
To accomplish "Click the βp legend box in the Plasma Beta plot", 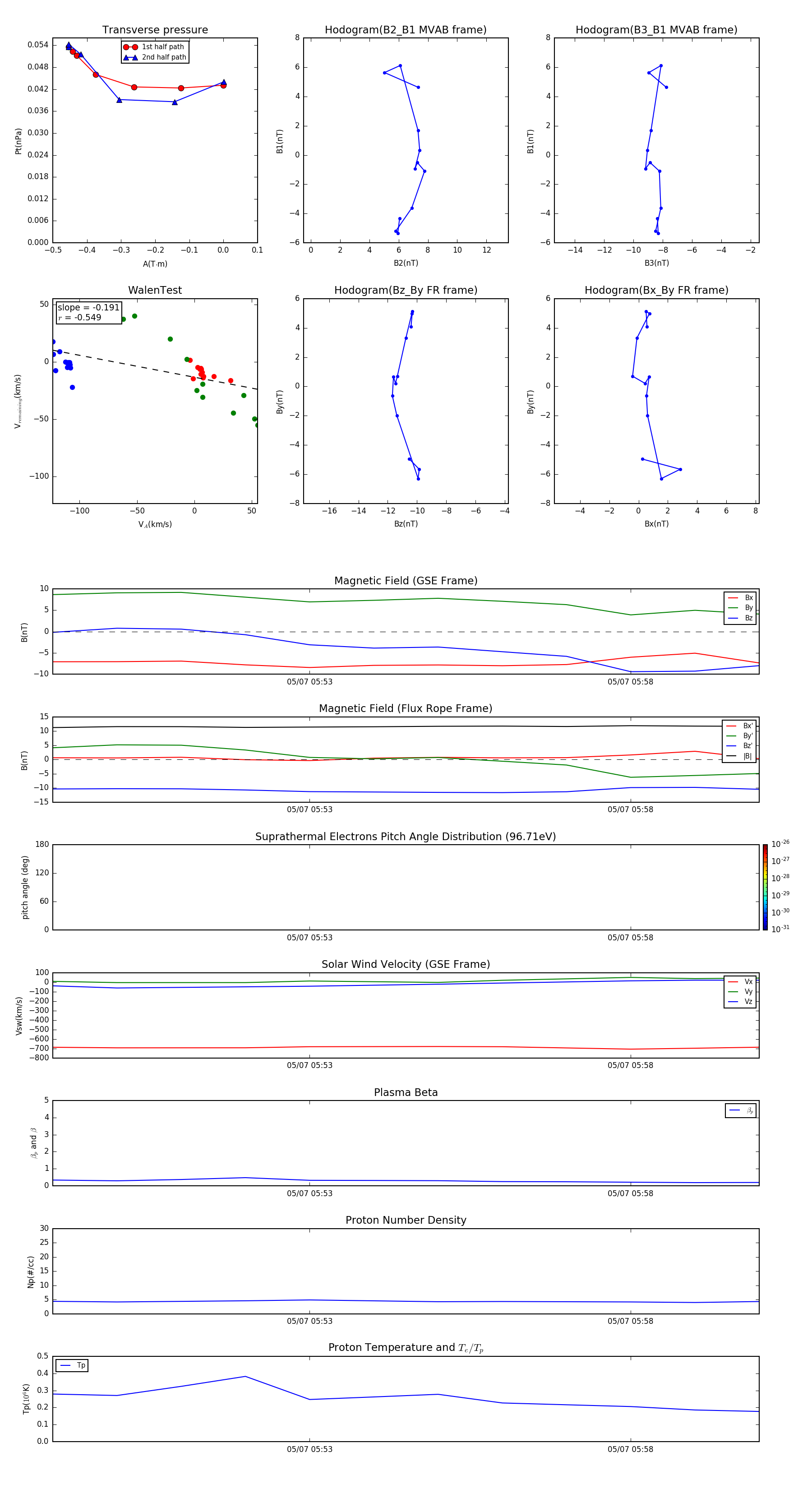I will (x=740, y=1110).
